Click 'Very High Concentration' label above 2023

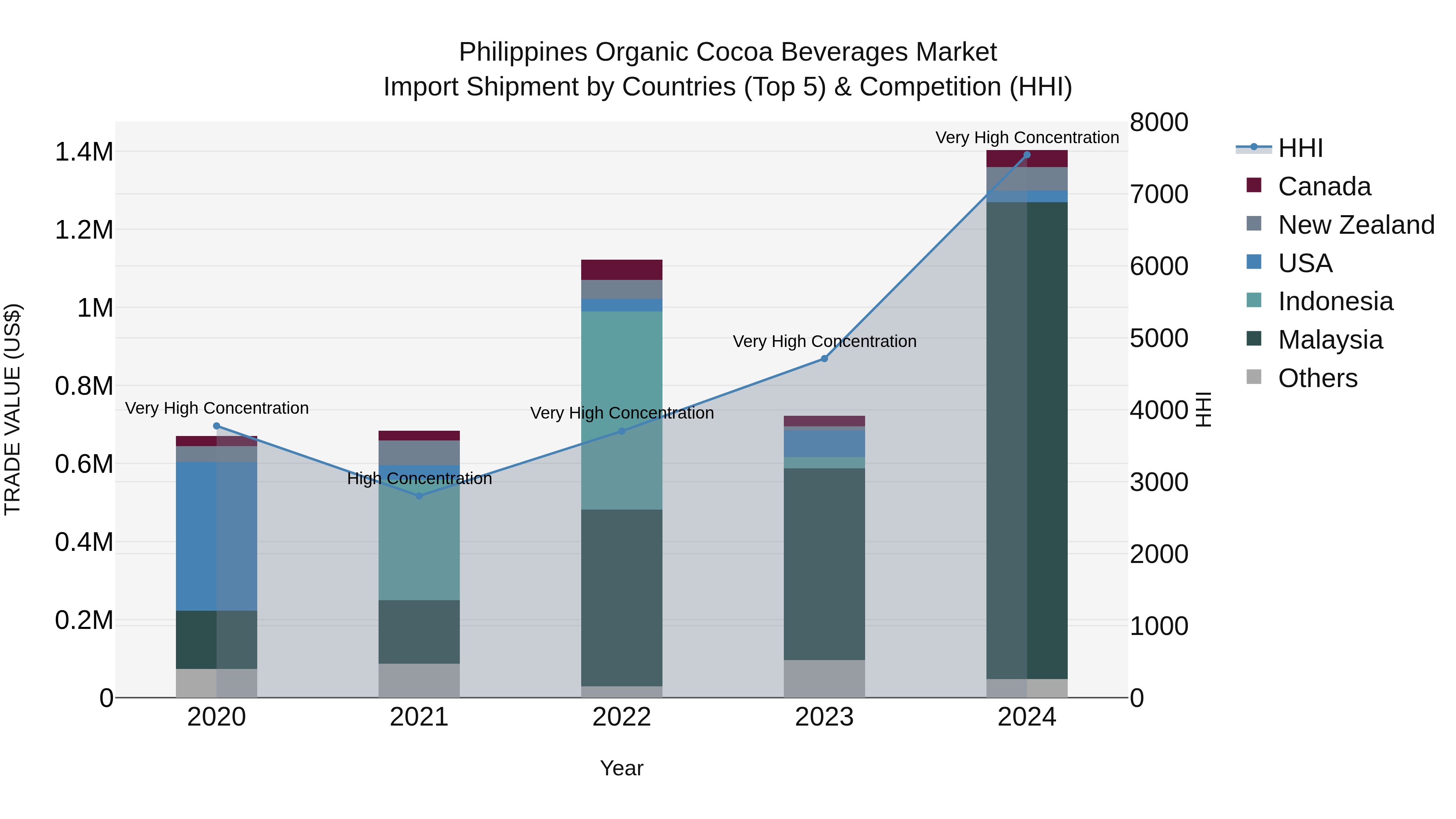click(x=825, y=341)
